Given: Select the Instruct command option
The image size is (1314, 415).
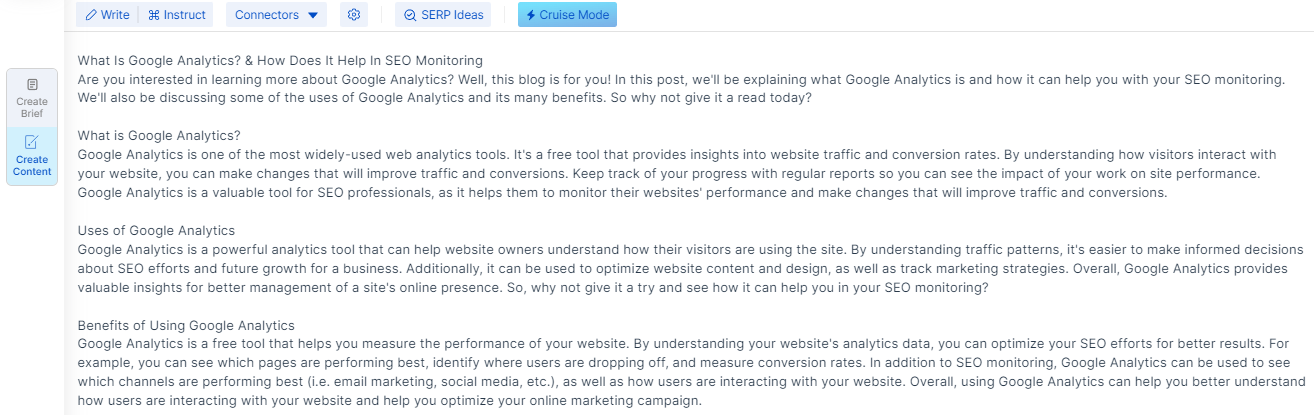Looking at the screenshot, I should [x=177, y=15].
